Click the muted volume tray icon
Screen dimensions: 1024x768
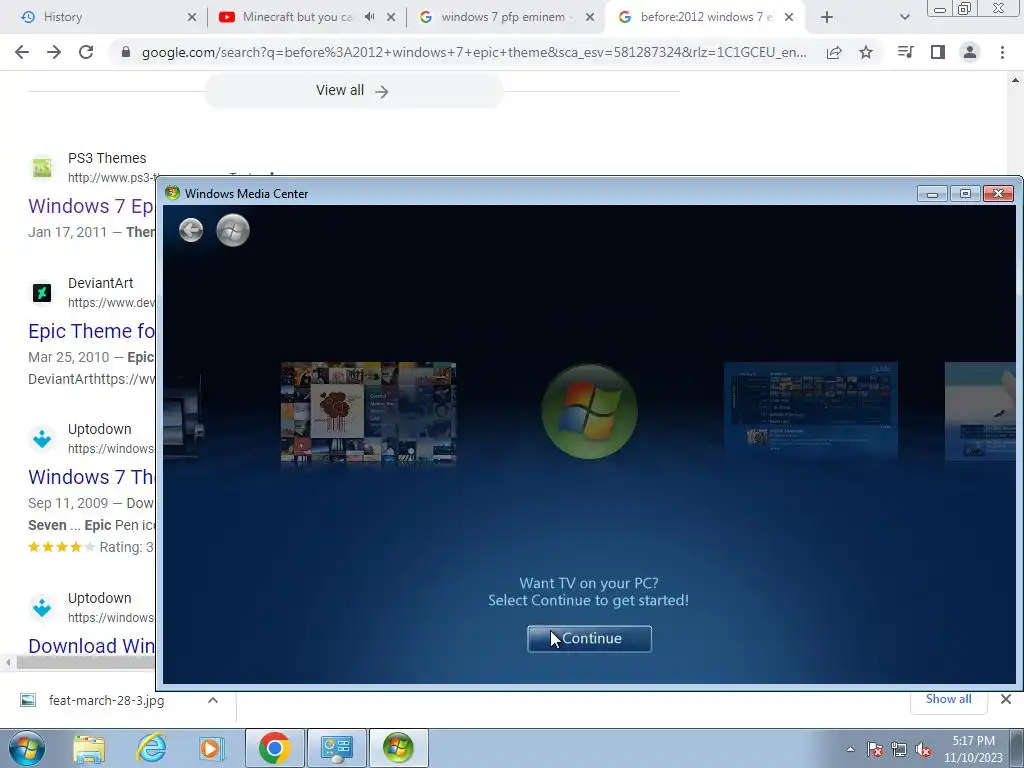click(923, 750)
